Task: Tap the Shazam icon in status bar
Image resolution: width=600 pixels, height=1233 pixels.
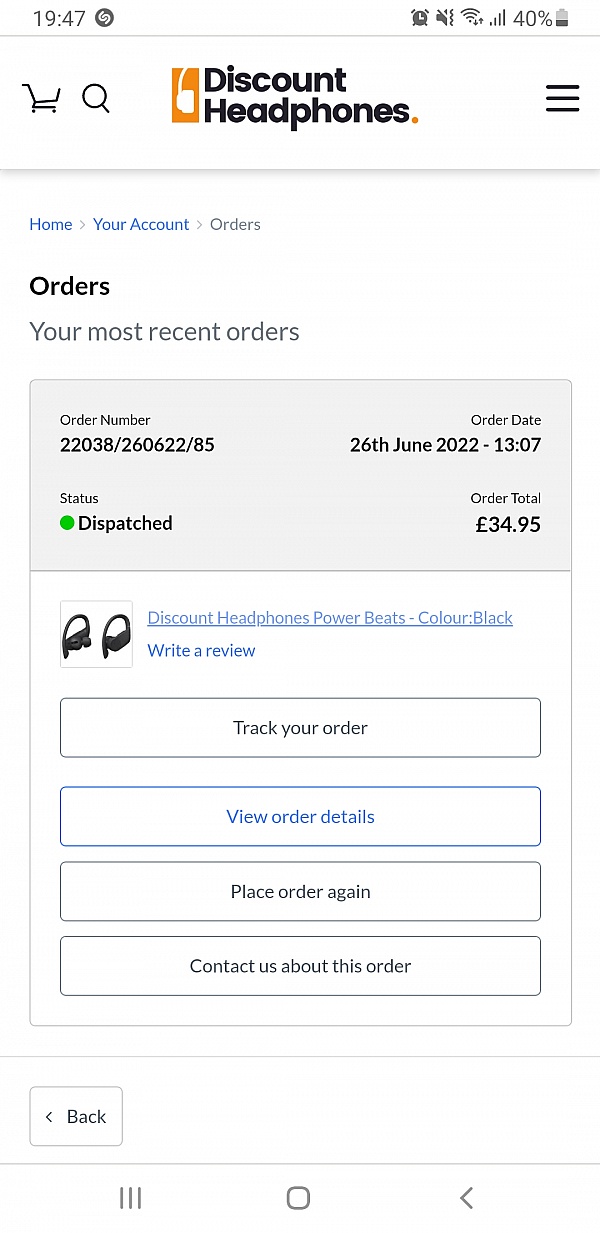Action: point(104,18)
